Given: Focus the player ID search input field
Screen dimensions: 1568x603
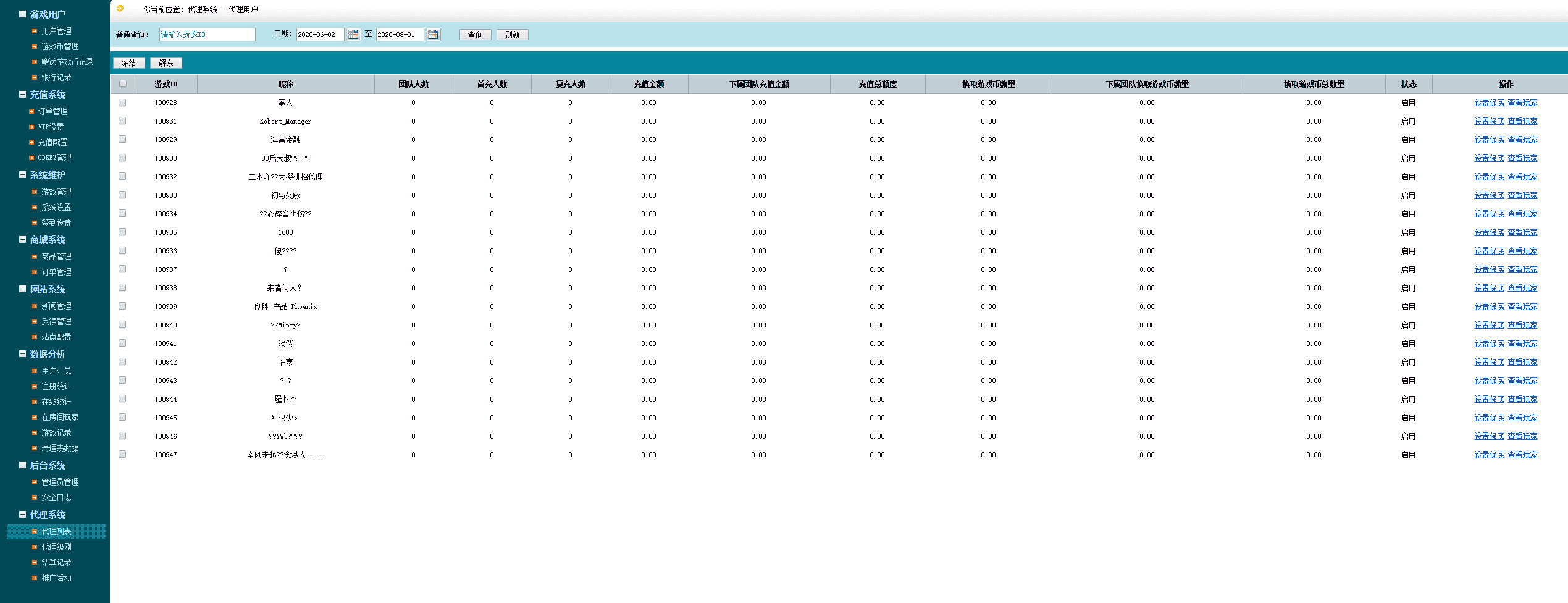Looking at the screenshot, I should pos(207,35).
